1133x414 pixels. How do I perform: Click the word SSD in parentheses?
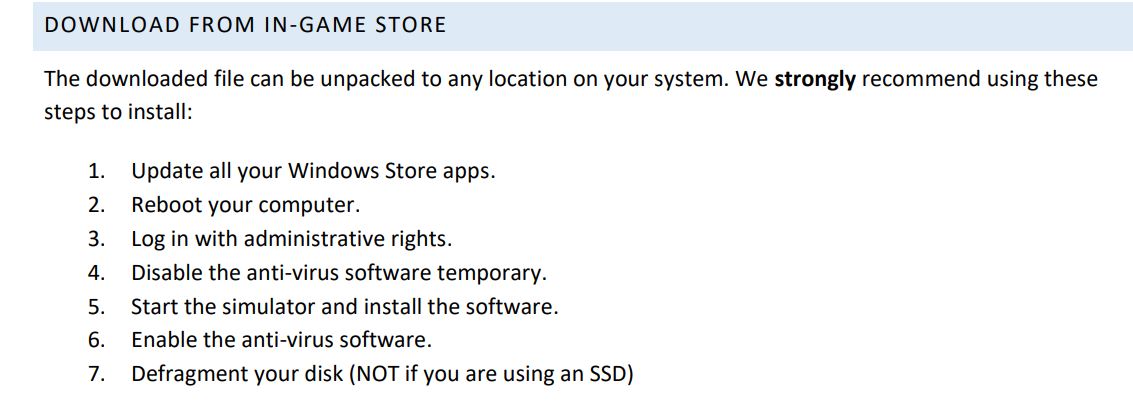(608, 374)
